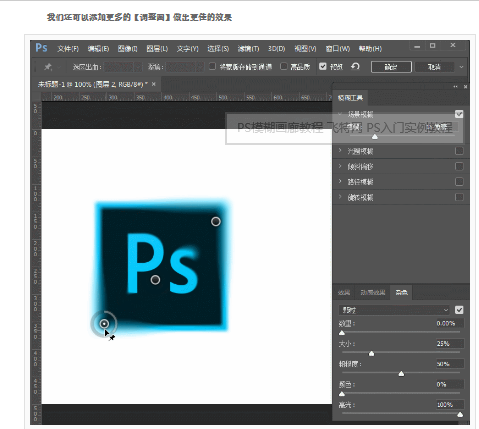
Task: Switch to the 动感效果 motion effects tab
Action: click(373, 293)
